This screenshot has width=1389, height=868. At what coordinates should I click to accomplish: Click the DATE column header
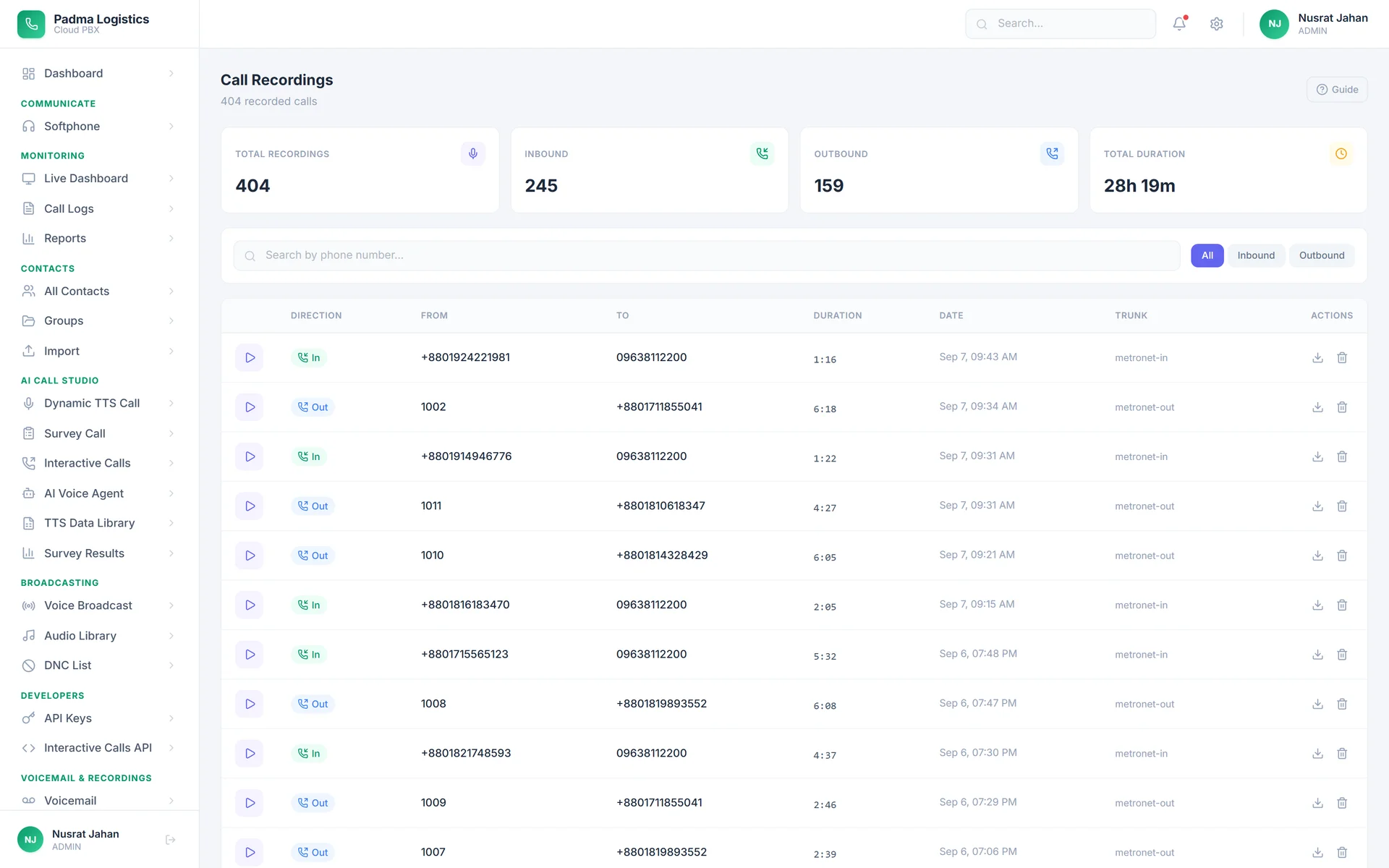pyautogui.click(x=951, y=315)
